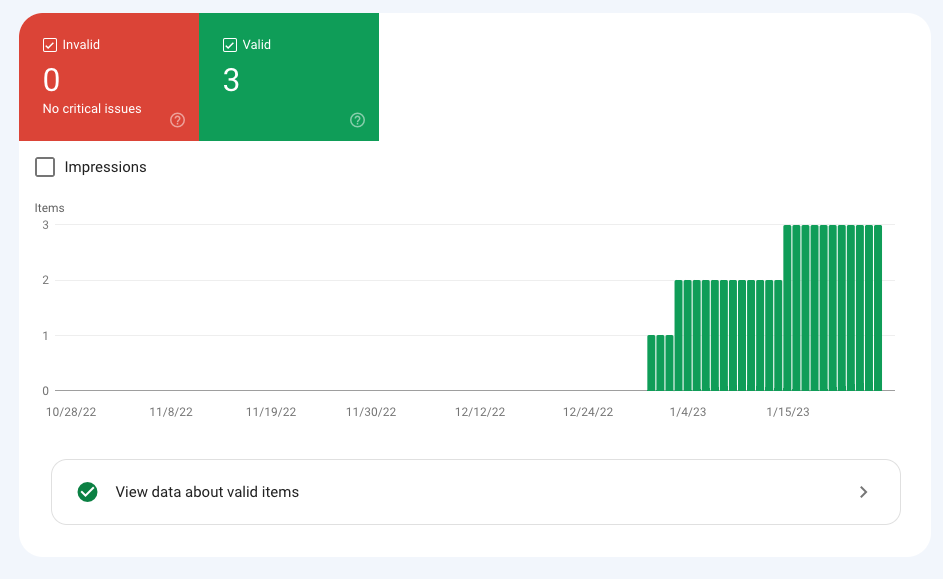Click the 1/15/23 date label on the axis
Image resolution: width=943 pixels, height=579 pixels.
788,411
